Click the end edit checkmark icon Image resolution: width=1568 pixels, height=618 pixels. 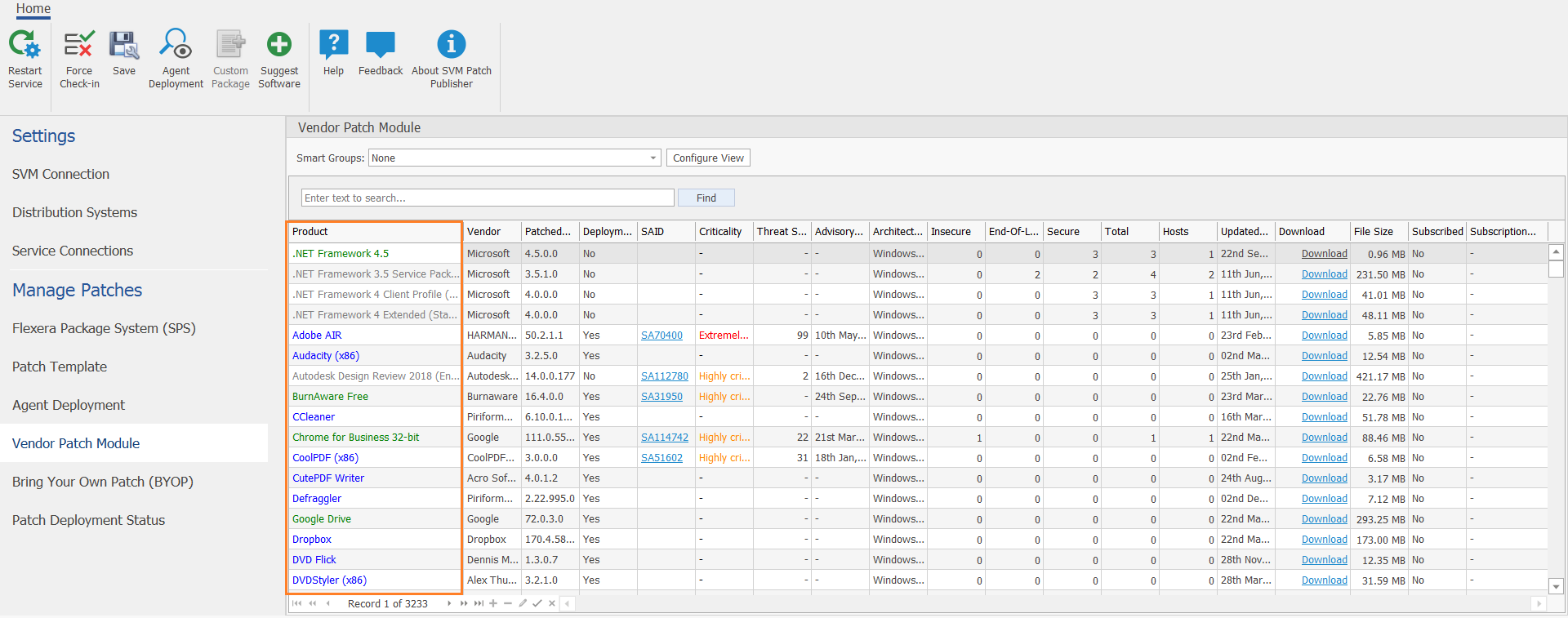(x=537, y=603)
